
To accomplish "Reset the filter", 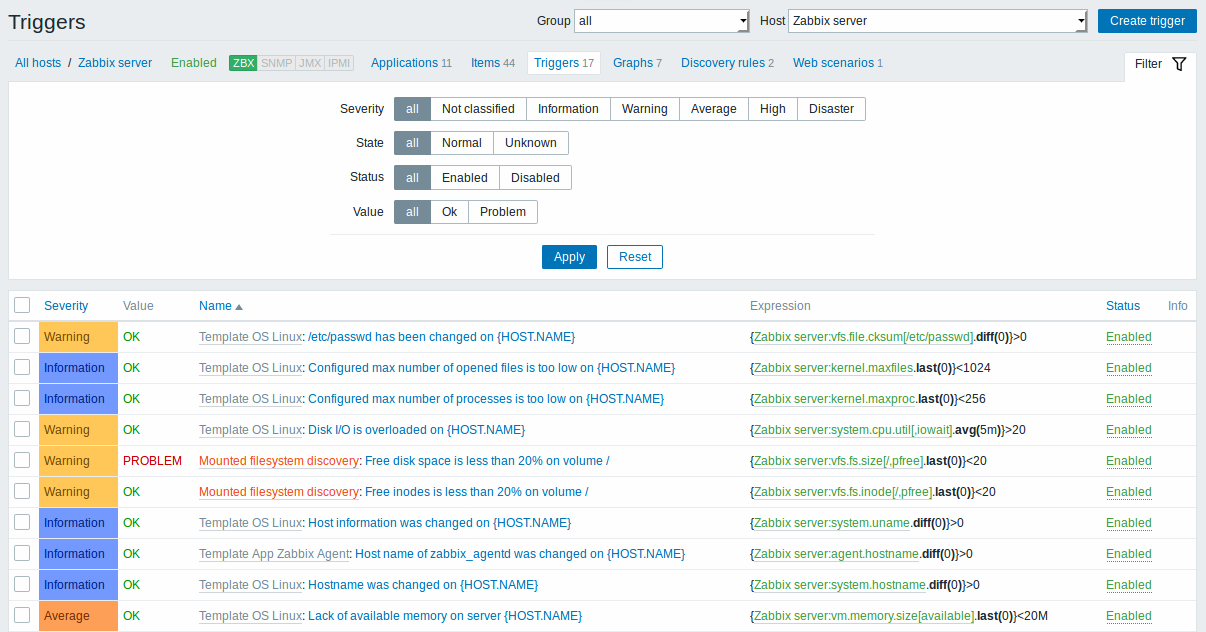I will 635,257.
